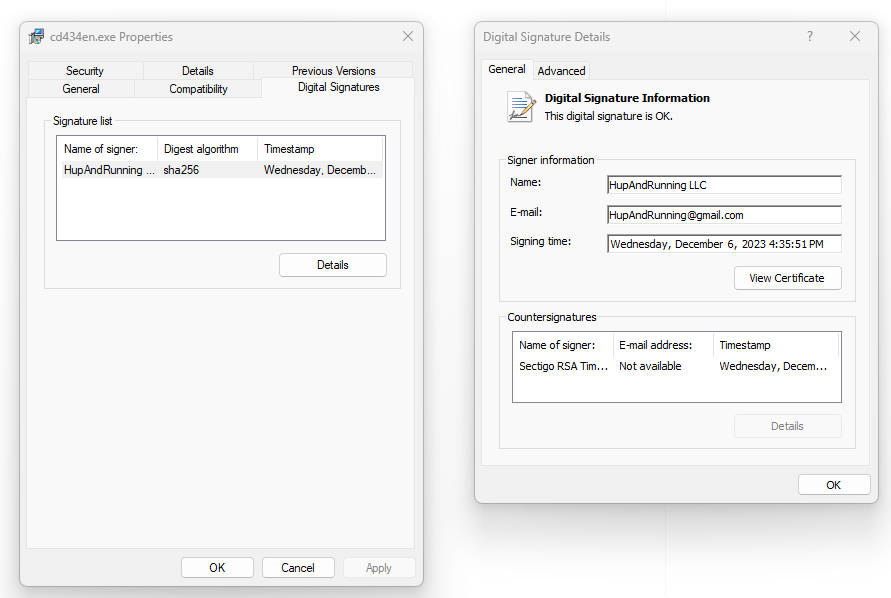Click the question mark help button

point(809,37)
